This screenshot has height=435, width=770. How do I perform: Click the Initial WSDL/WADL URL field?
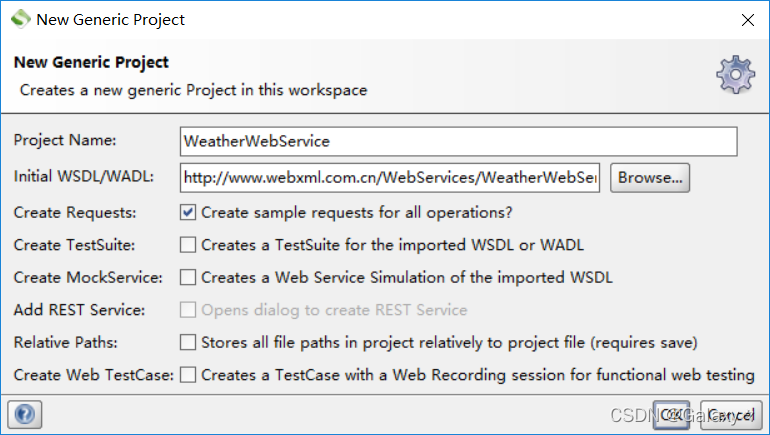click(390, 178)
